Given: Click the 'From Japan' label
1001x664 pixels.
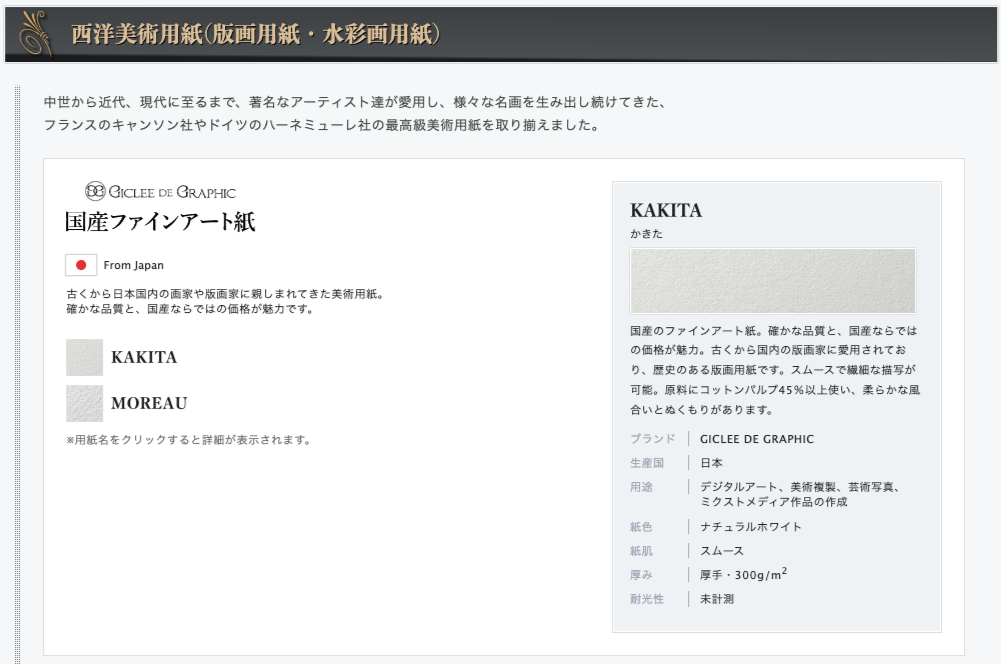Looking at the screenshot, I should (x=133, y=265).
